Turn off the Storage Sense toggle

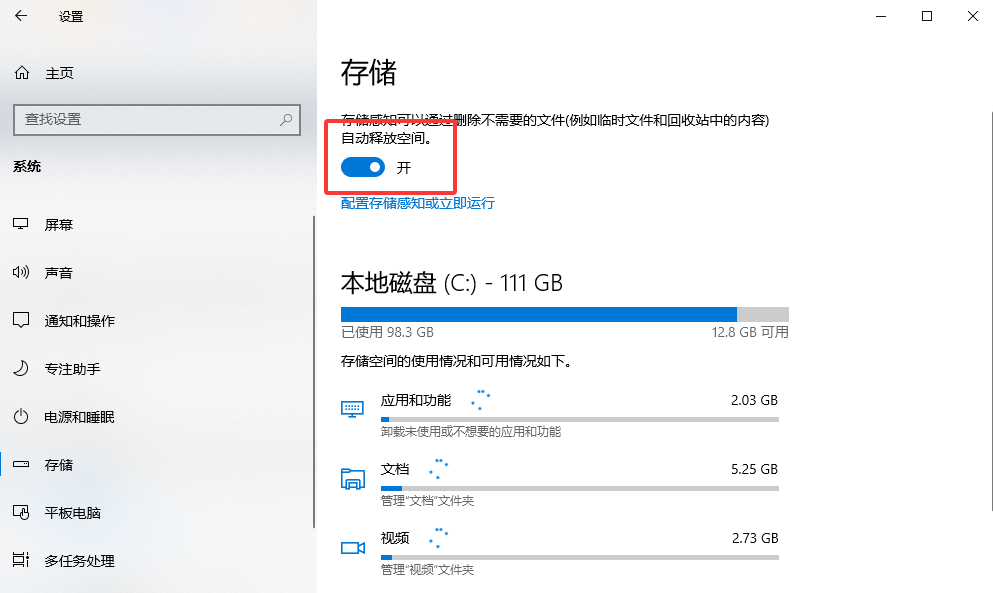click(x=362, y=168)
